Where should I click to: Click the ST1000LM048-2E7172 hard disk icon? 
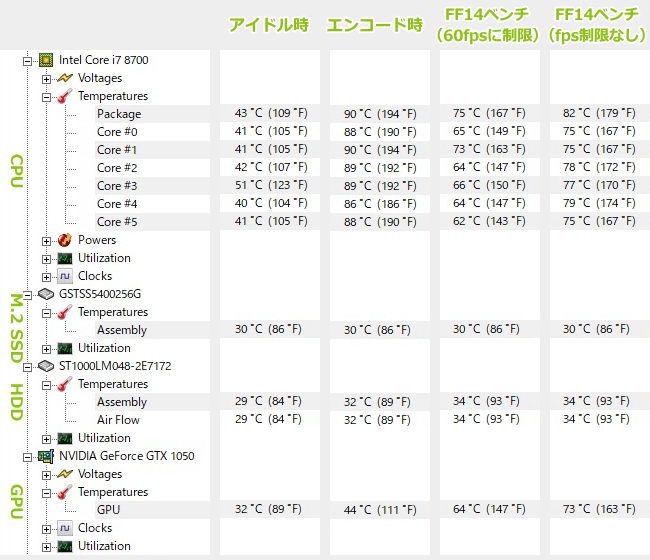[x=46, y=366]
